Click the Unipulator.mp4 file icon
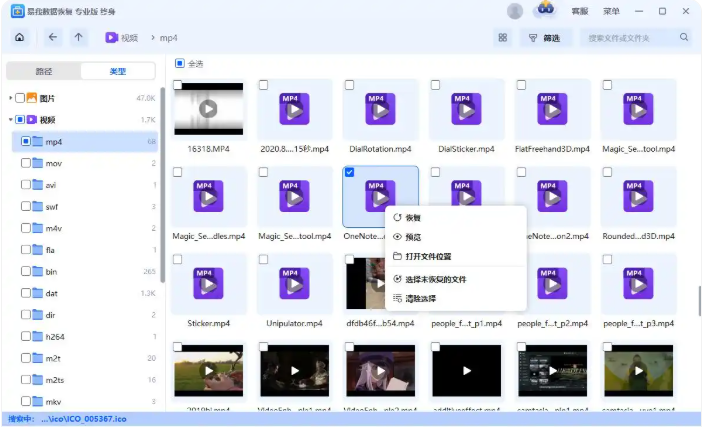This screenshot has height=427, width=703. (x=294, y=283)
